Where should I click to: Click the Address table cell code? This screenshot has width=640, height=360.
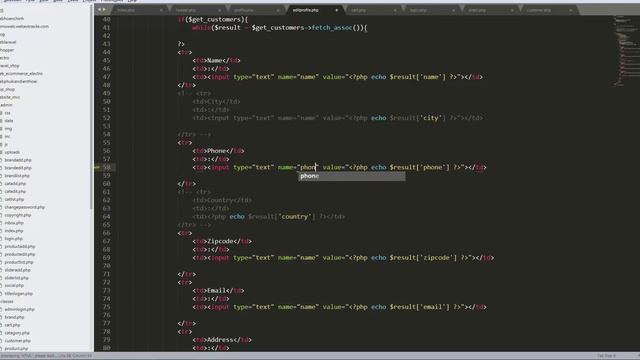point(222,340)
